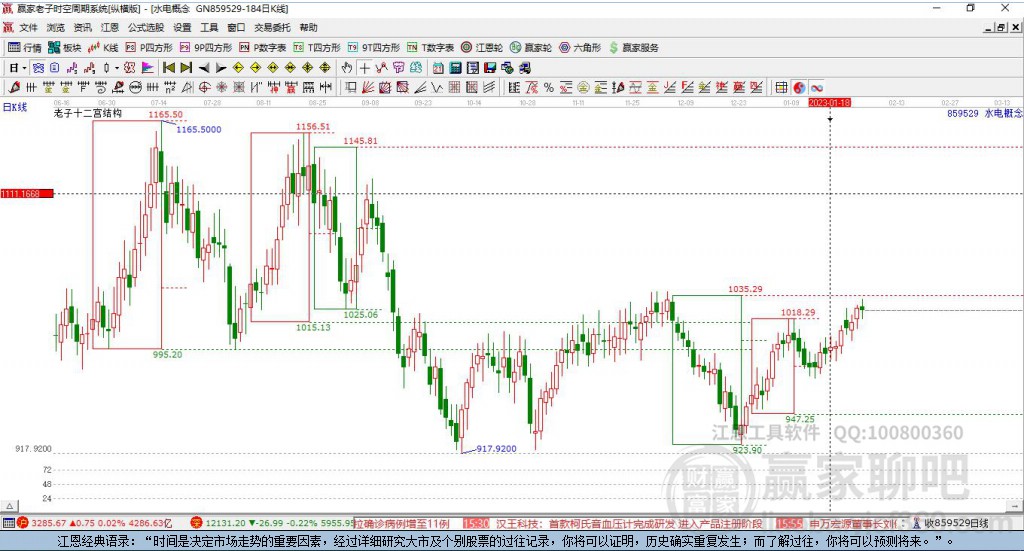Screen dimensions: 1024x551
Task: Click the save floppy disk icon
Action: 490,68
